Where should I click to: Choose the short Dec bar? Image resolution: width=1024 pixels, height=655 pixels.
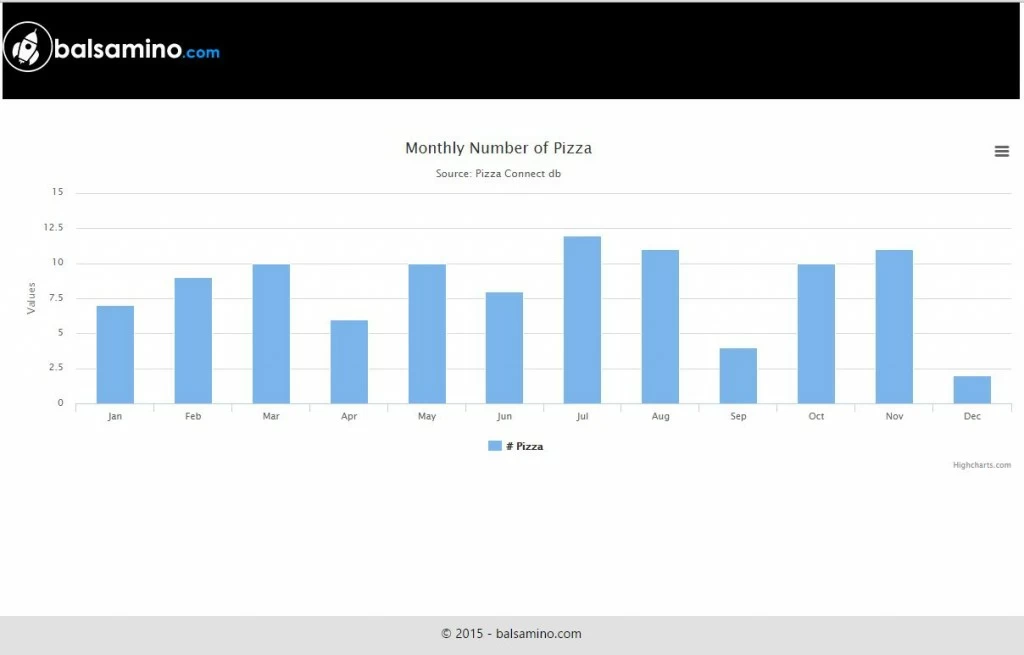(972, 390)
